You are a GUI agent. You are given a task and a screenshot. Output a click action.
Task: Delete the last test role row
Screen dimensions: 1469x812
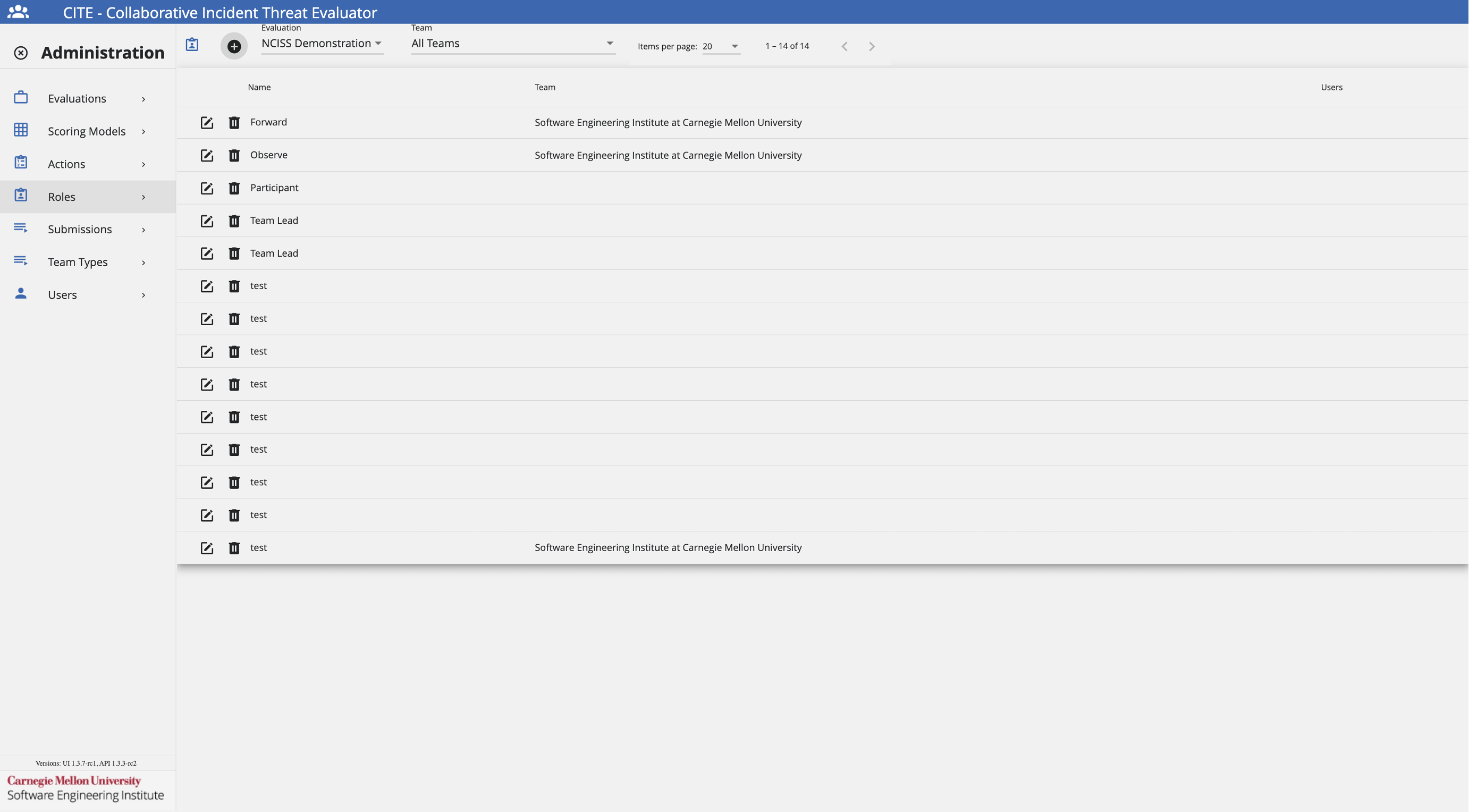tap(234, 548)
